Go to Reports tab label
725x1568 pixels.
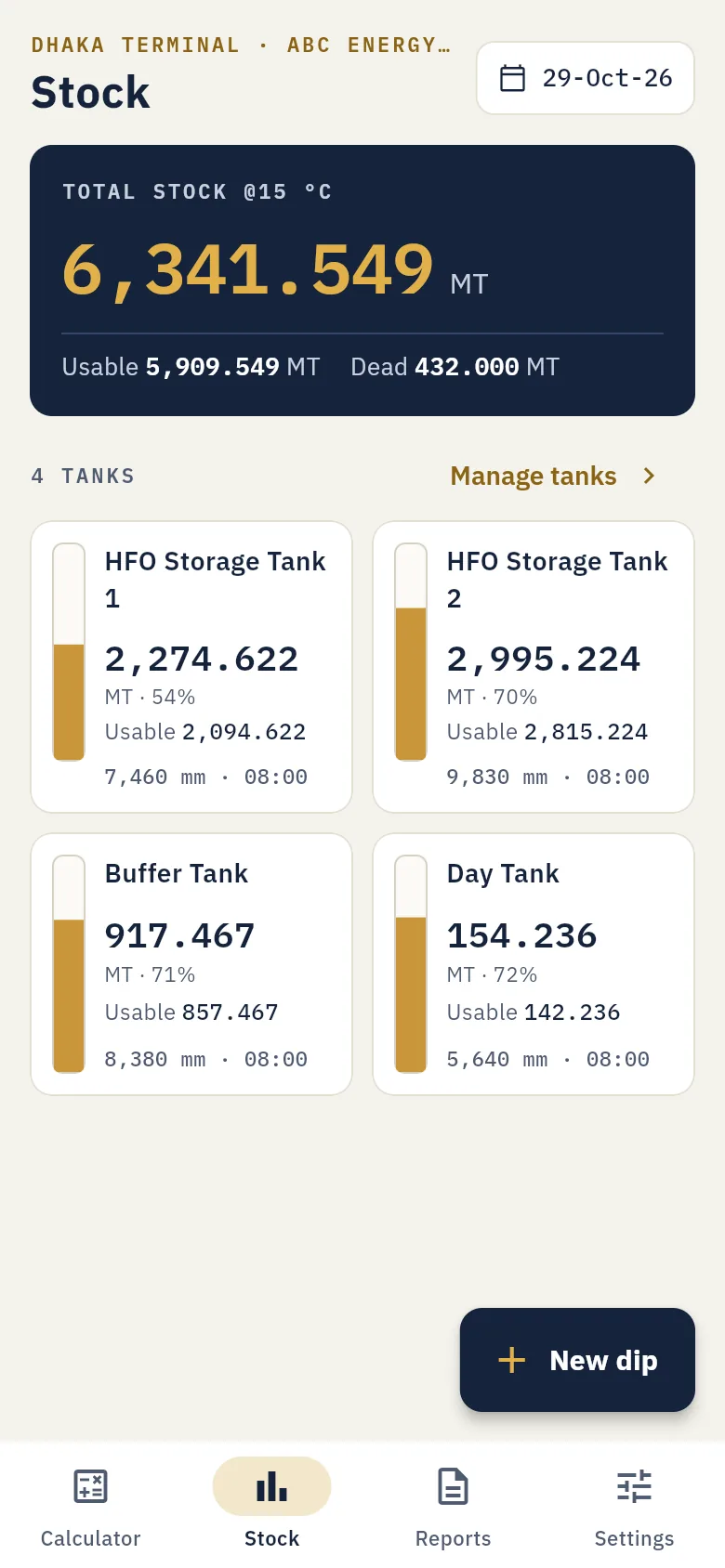click(453, 1538)
